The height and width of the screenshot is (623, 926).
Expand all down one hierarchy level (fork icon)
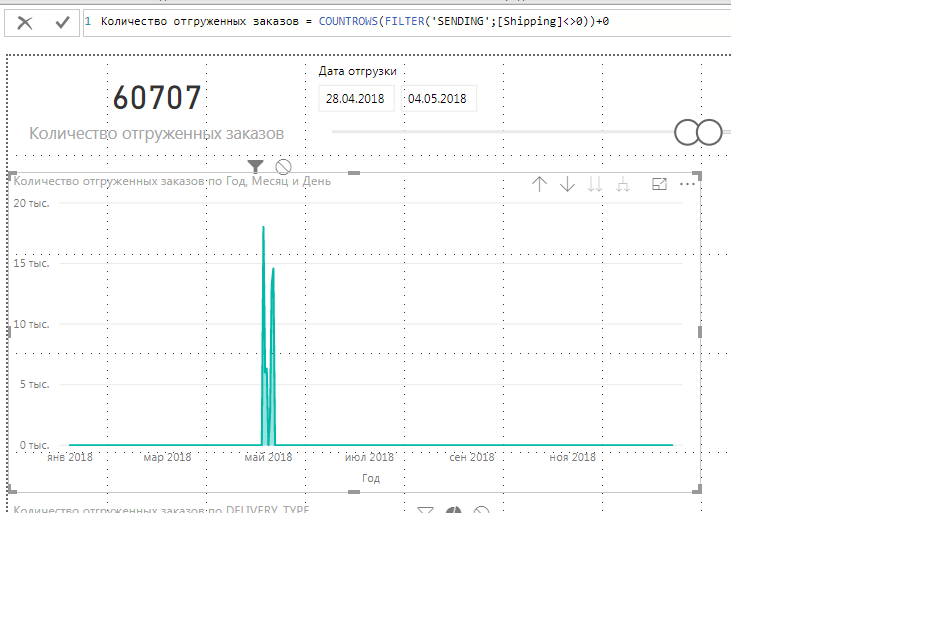tap(623, 184)
